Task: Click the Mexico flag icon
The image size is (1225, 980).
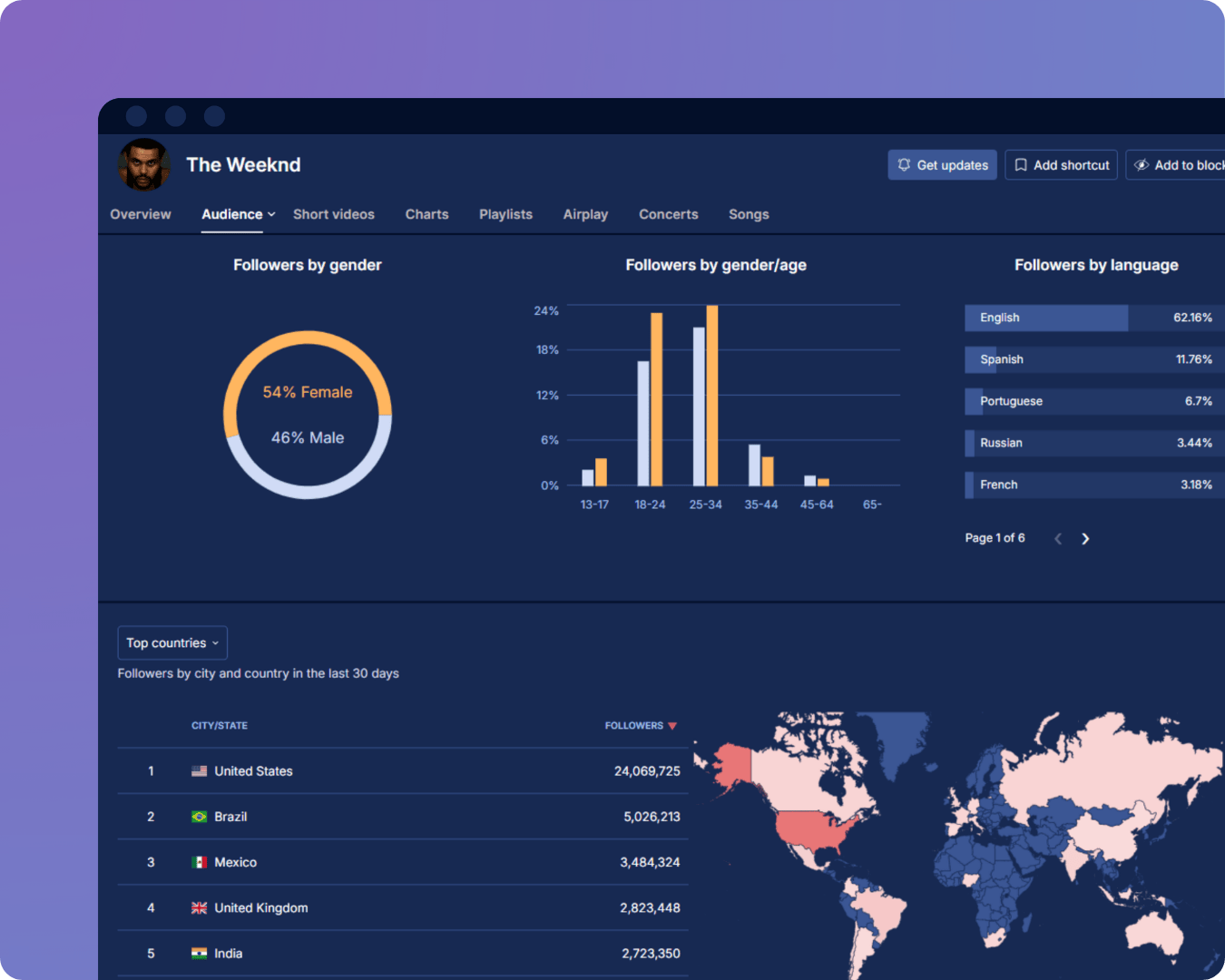Action: 199,862
